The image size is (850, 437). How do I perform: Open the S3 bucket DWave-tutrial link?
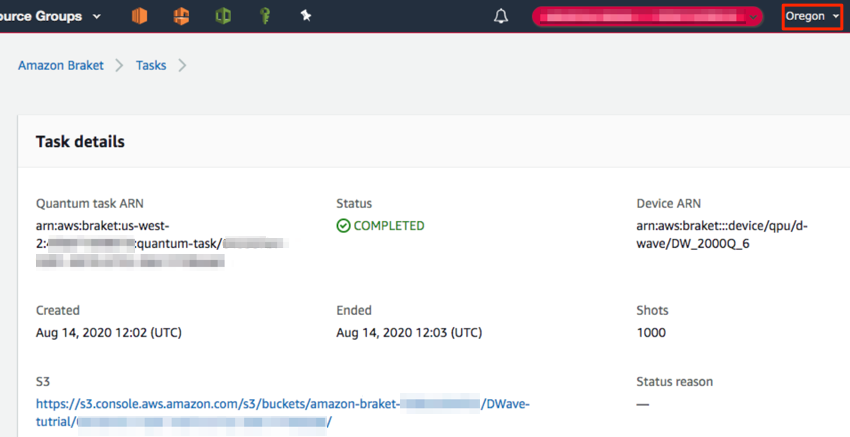click(x=282, y=413)
